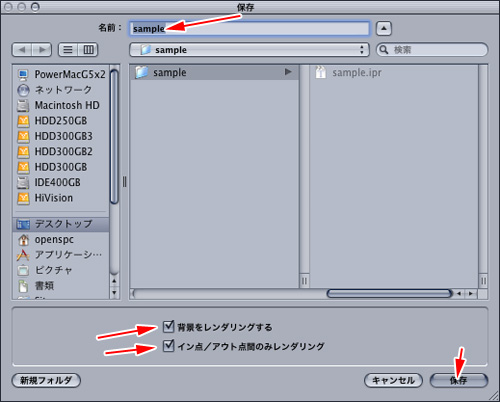The image size is (500, 402).
Task: Click the キャンセル cancel button
Action: pyautogui.click(x=393, y=380)
